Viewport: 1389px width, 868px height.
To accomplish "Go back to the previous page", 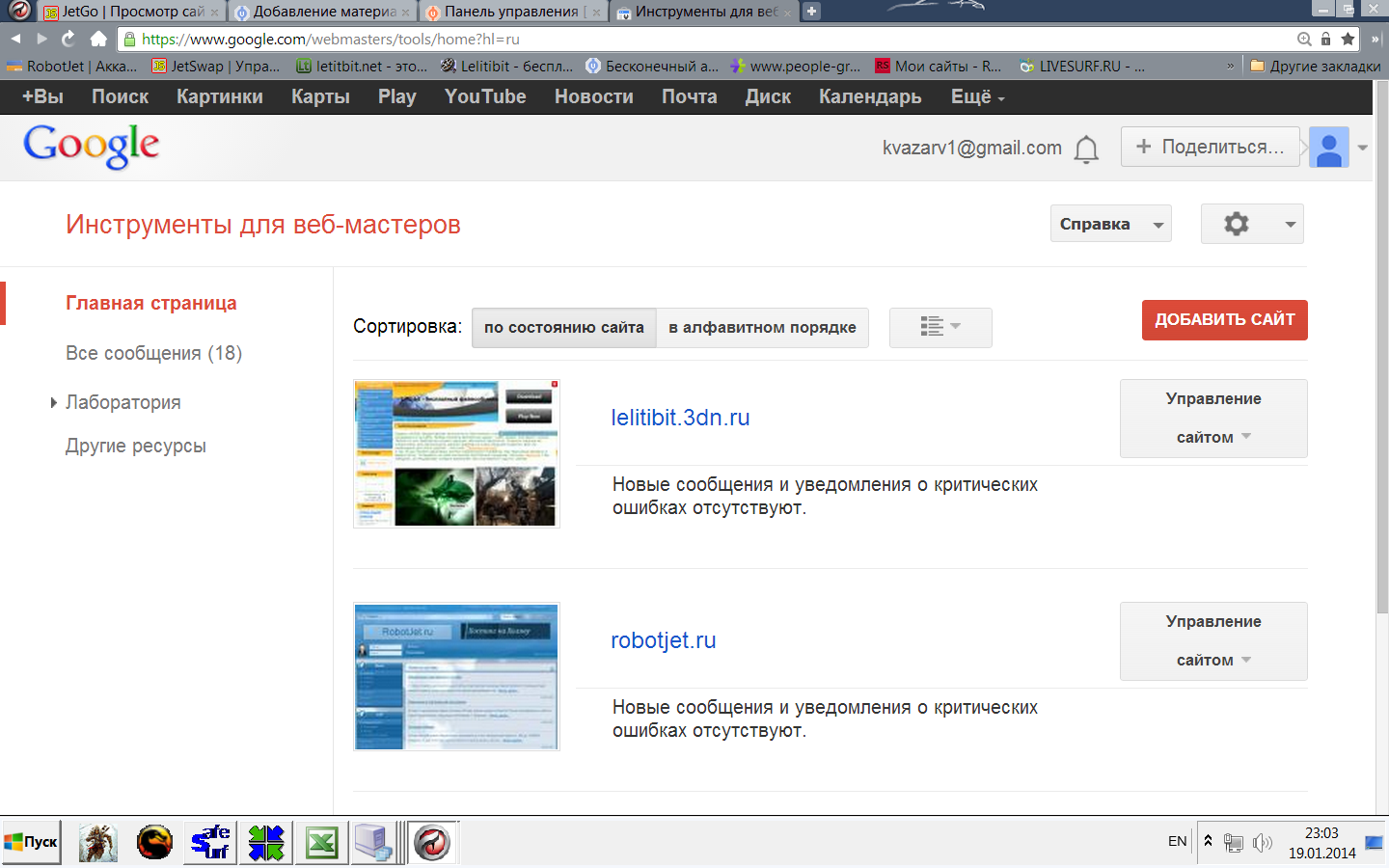I will pyautogui.click(x=15, y=39).
